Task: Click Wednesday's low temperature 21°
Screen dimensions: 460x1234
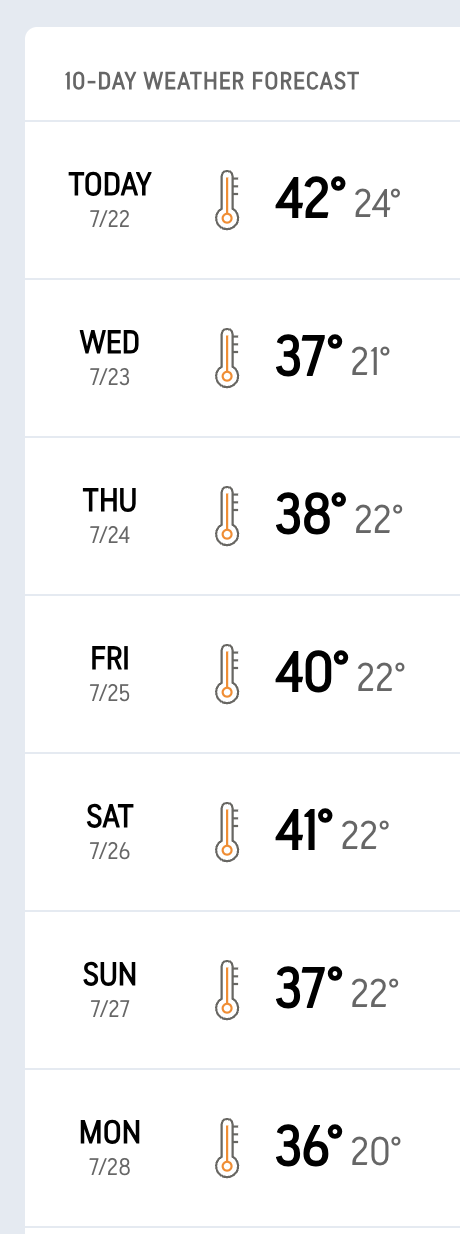Action: (371, 362)
